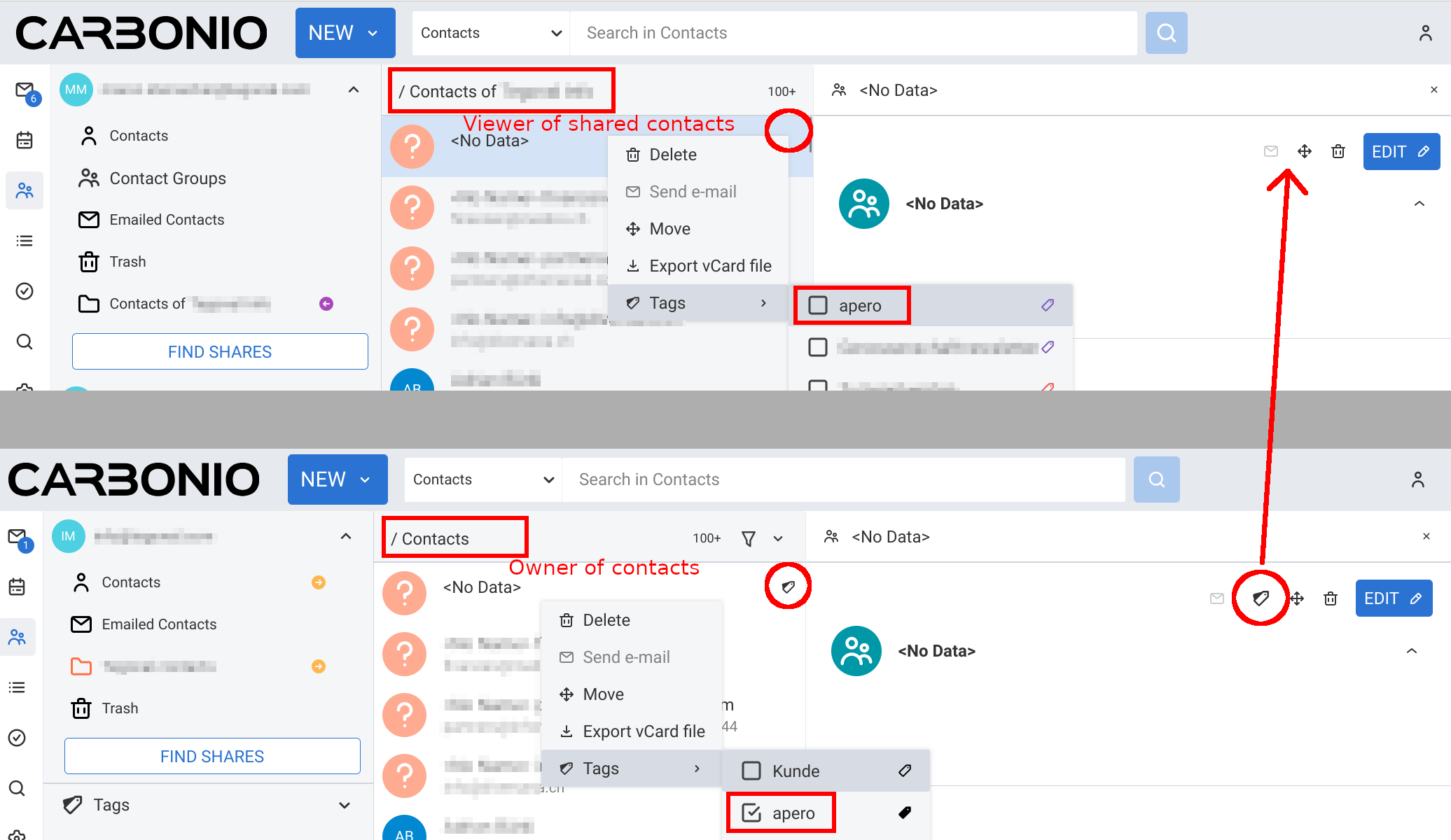The height and width of the screenshot is (840, 1451).
Task: Open NEW dropdown in top window
Action: point(345,33)
